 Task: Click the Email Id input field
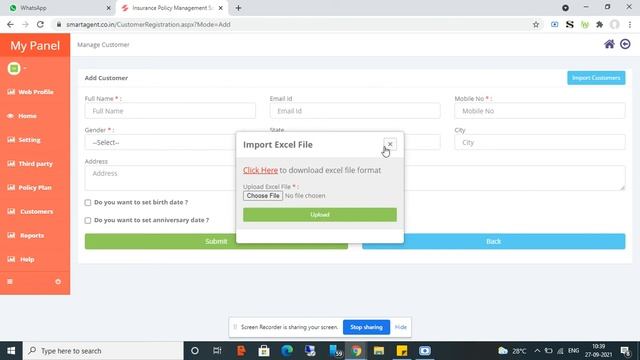point(355,111)
